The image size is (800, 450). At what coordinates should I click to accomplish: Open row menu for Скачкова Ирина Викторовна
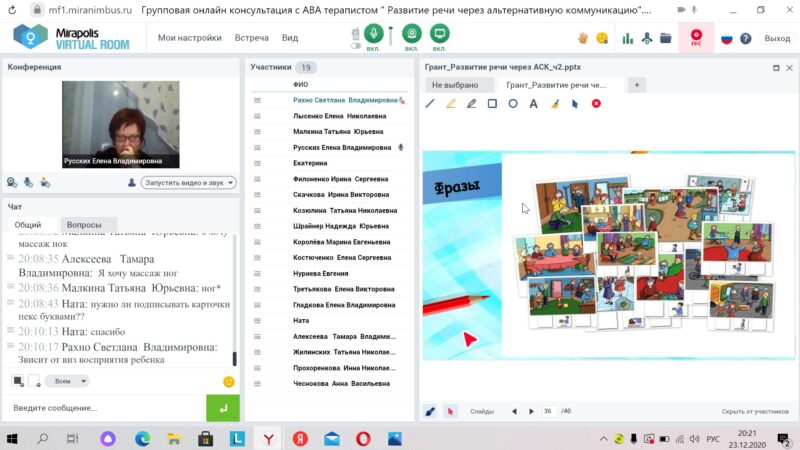[x=257, y=195]
